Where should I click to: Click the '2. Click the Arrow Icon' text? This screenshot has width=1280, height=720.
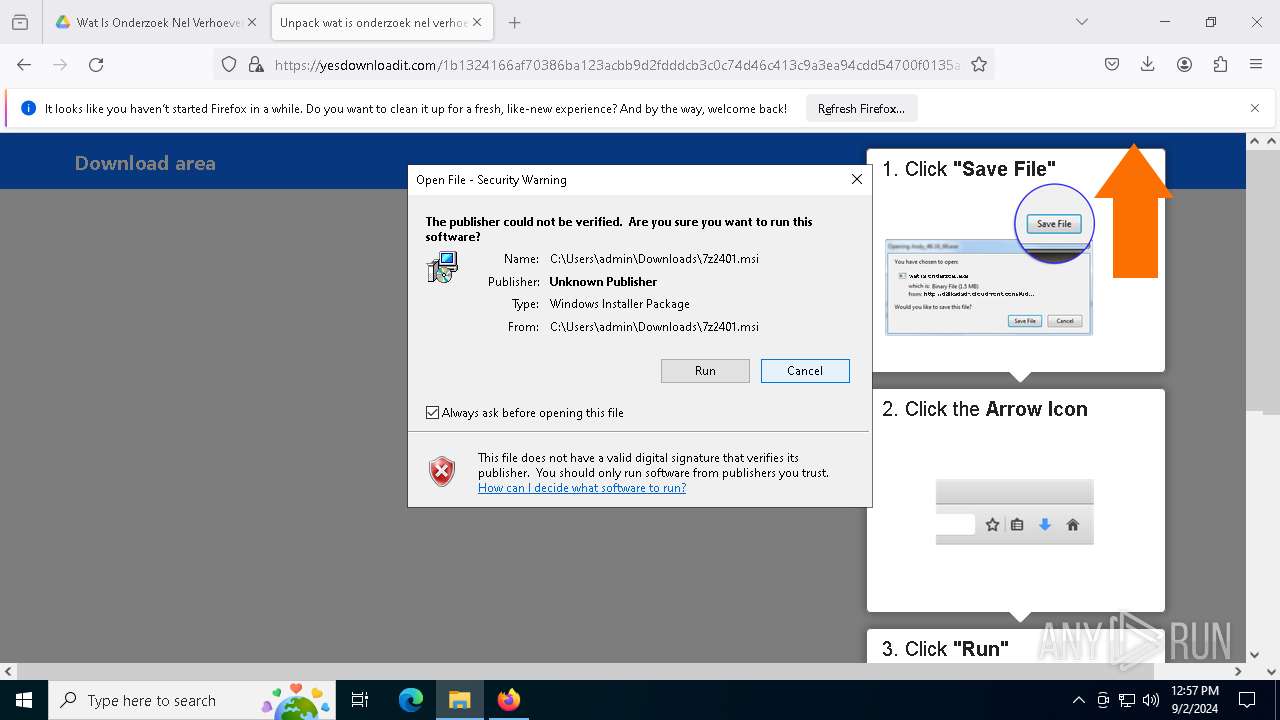pos(985,409)
